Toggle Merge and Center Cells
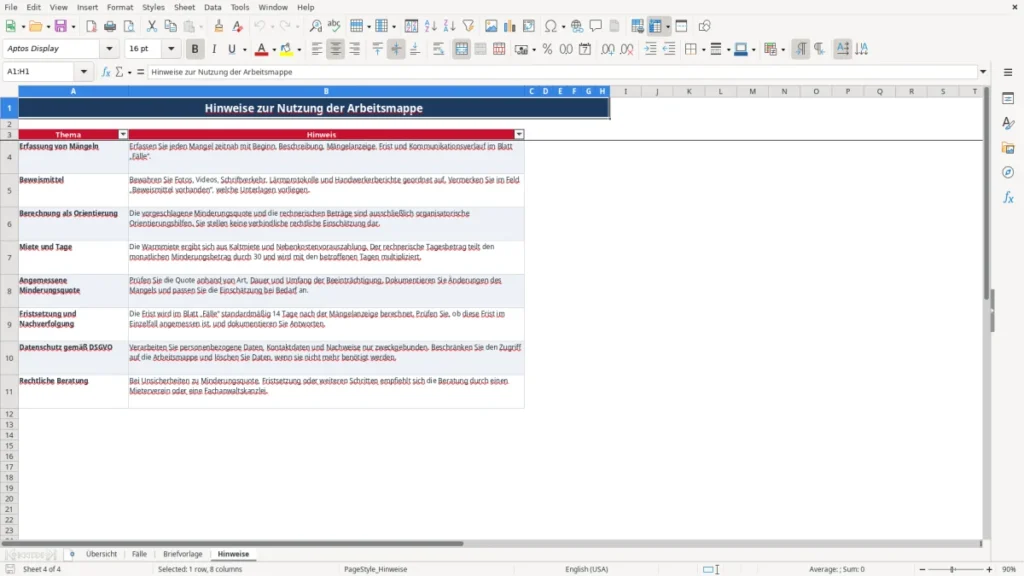This screenshot has height=576, width=1024. click(x=461, y=49)
